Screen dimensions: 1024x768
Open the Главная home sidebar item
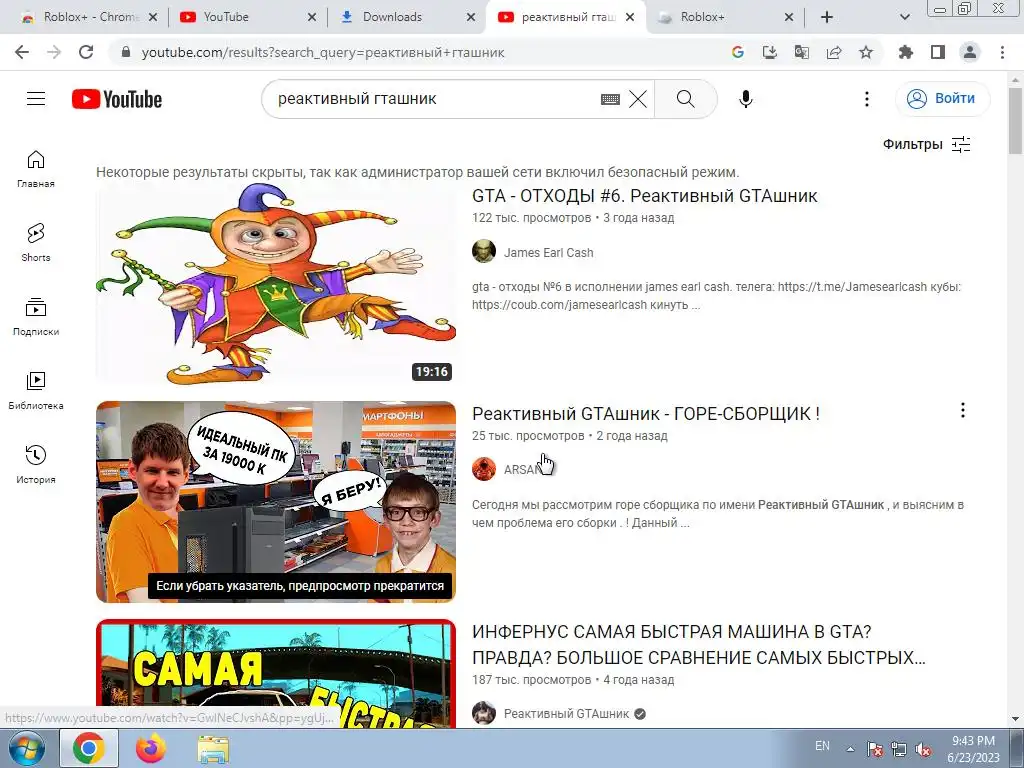coord(36,169)
